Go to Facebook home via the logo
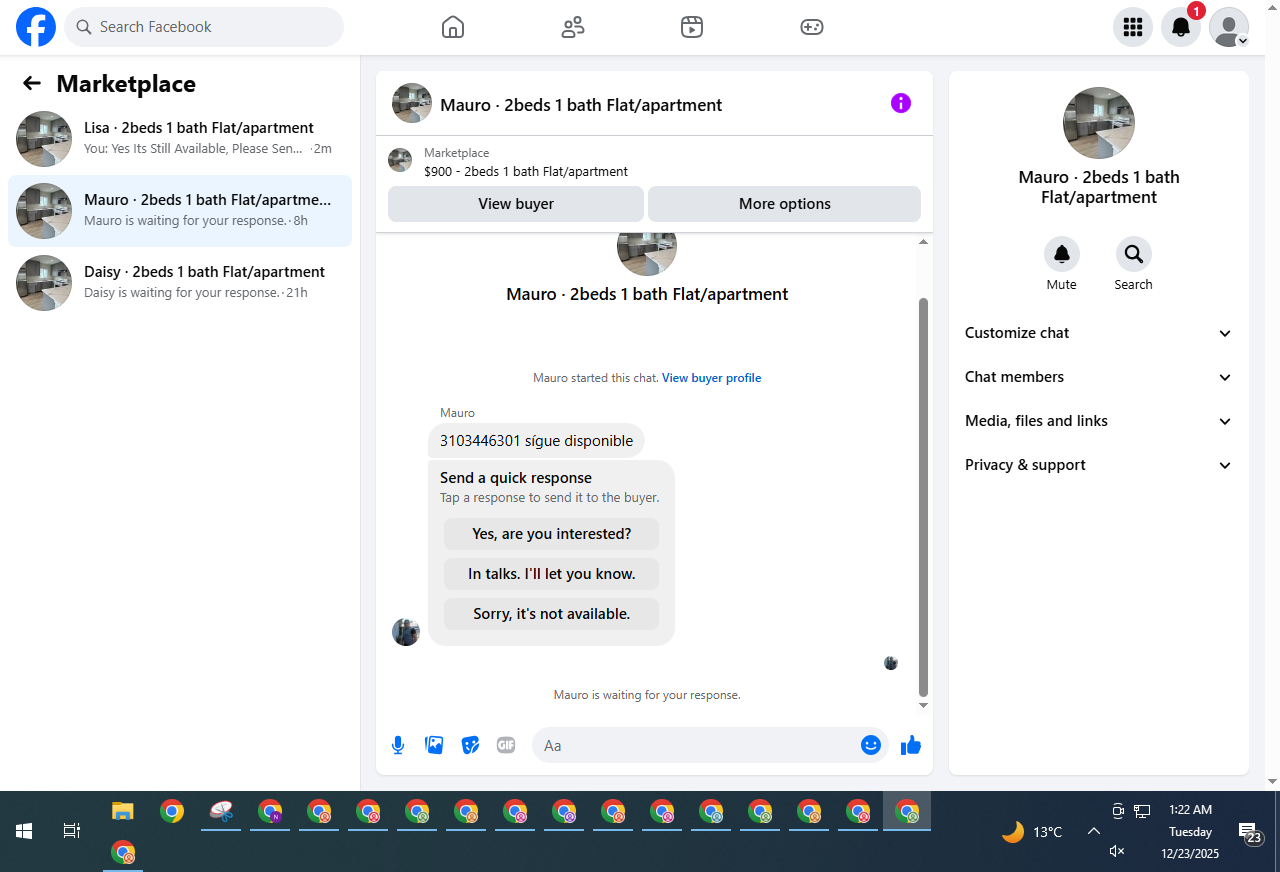 [x=36, y=27]
